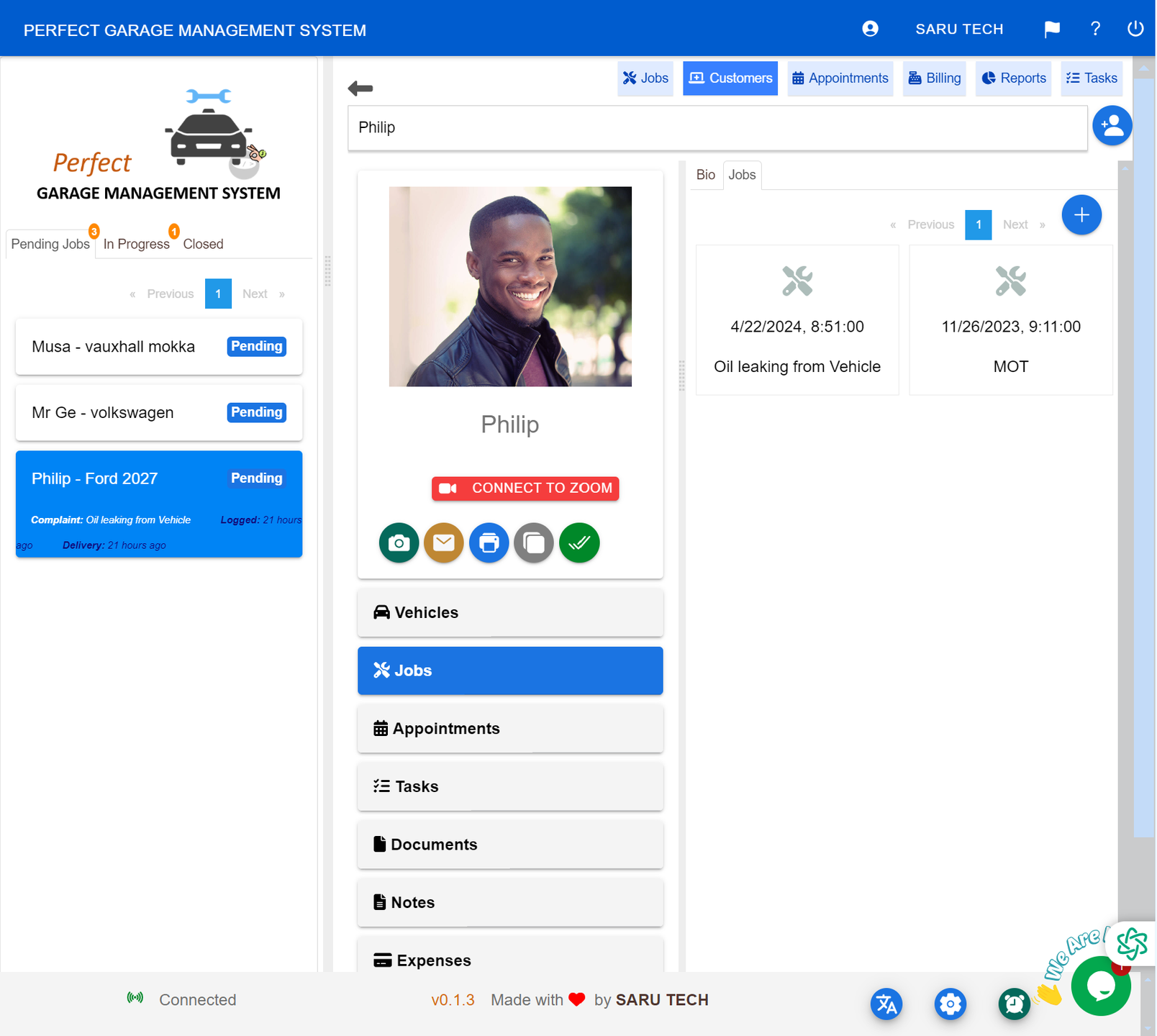Switch to the Pending Jobs tab

[x=50, y=244]
